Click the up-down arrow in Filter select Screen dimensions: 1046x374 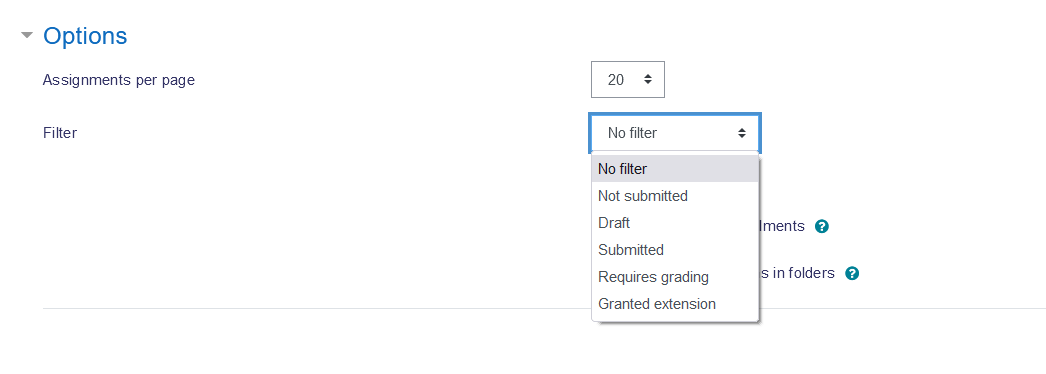[x=742, y=133]
